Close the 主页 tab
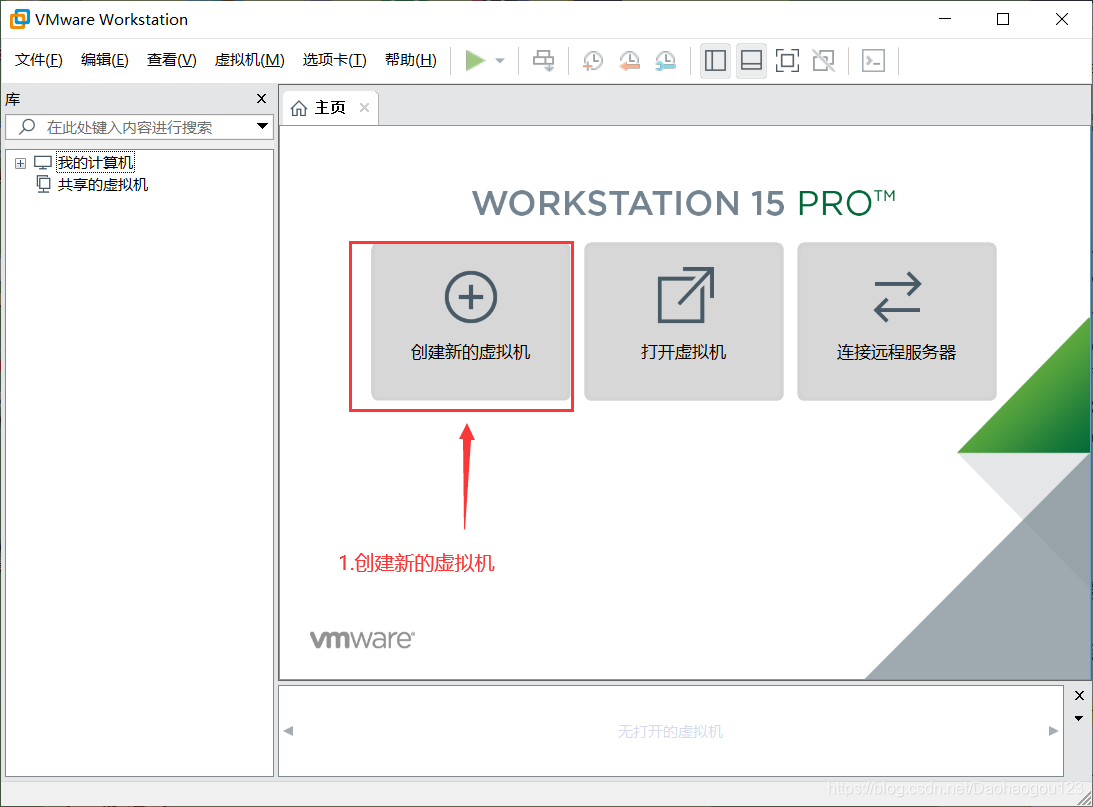The image size is (1093, 807). click(x=364, y=107)
